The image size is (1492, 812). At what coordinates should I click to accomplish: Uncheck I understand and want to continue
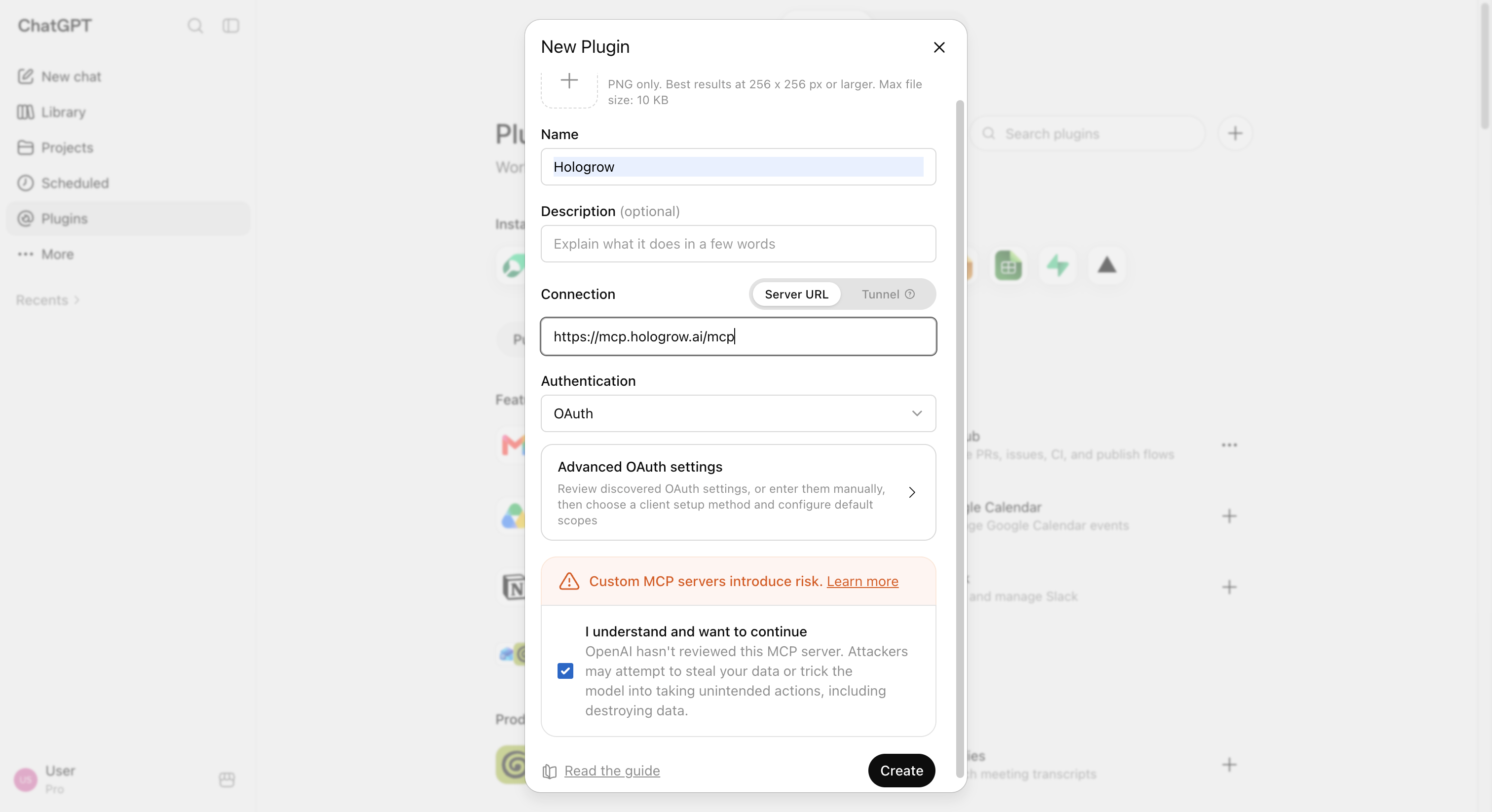(565, 671)
